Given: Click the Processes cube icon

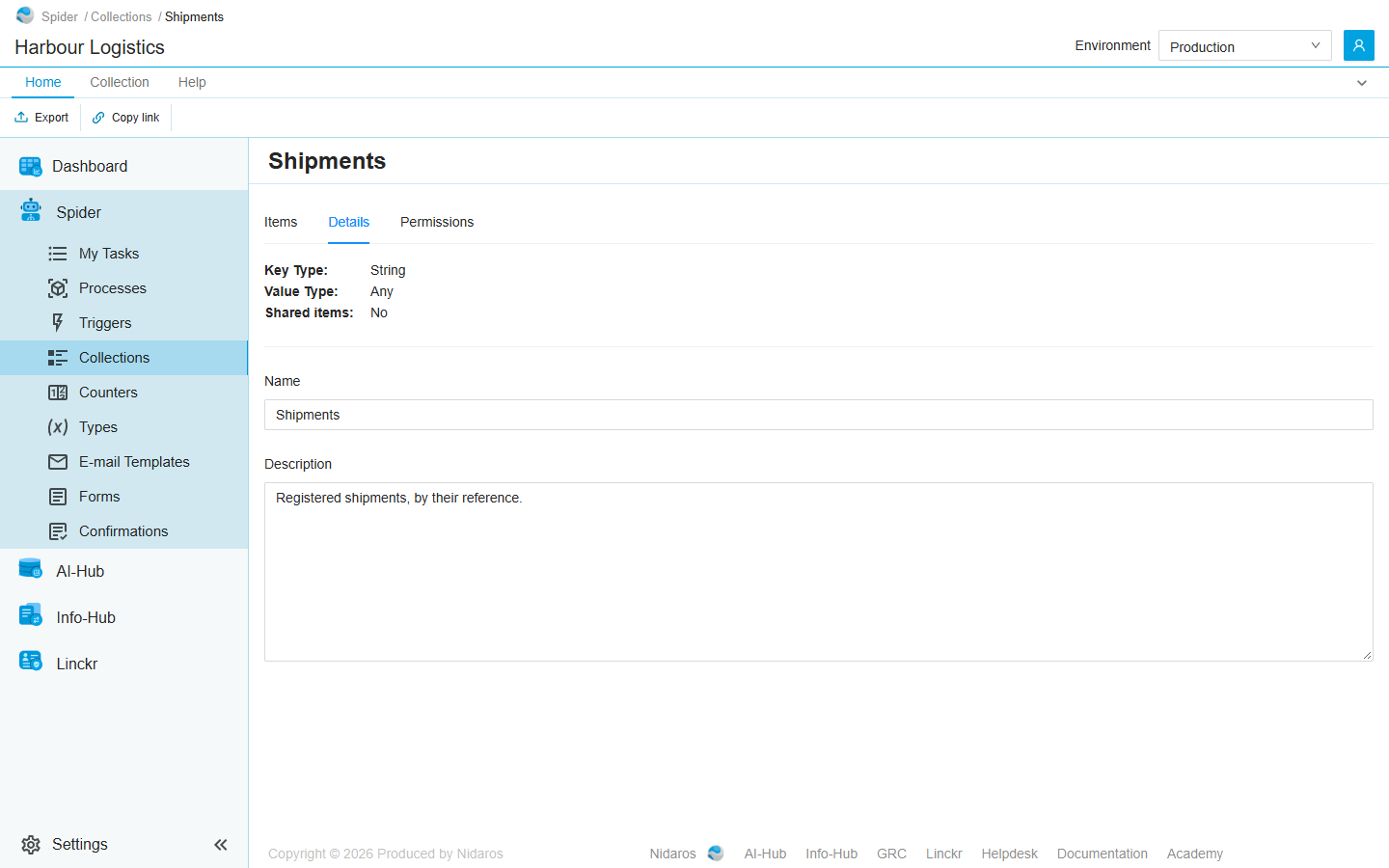Looking at the screenshot, I should click(x=58, y=288).
